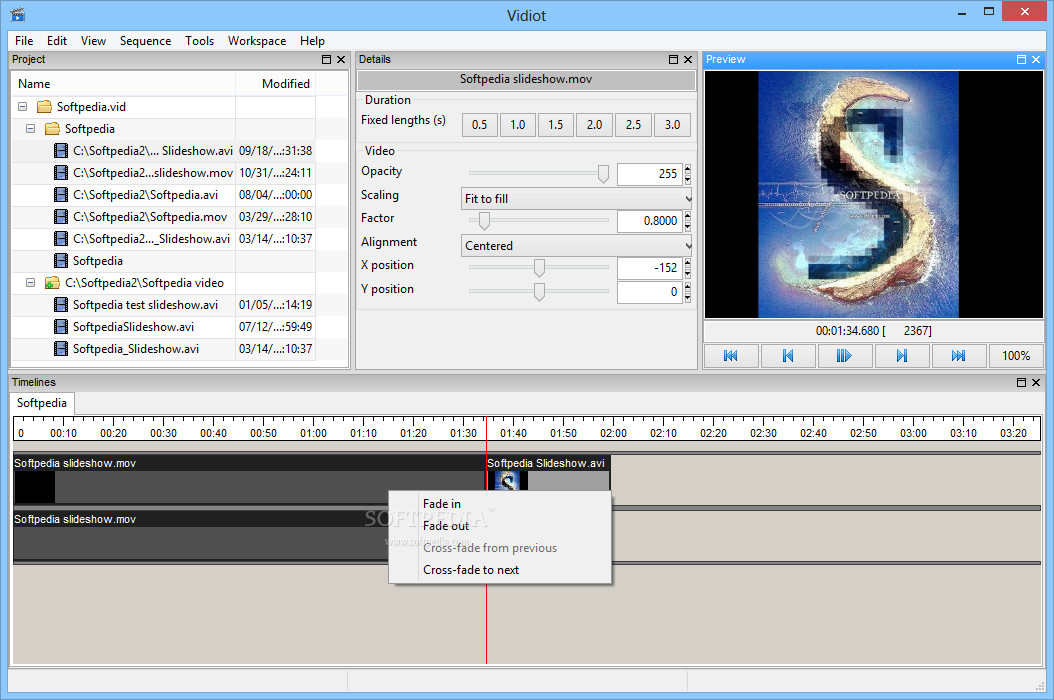Close the Details panel
Screen dimensions: 1054x700
pyautogui.click(x=688, y=59)
